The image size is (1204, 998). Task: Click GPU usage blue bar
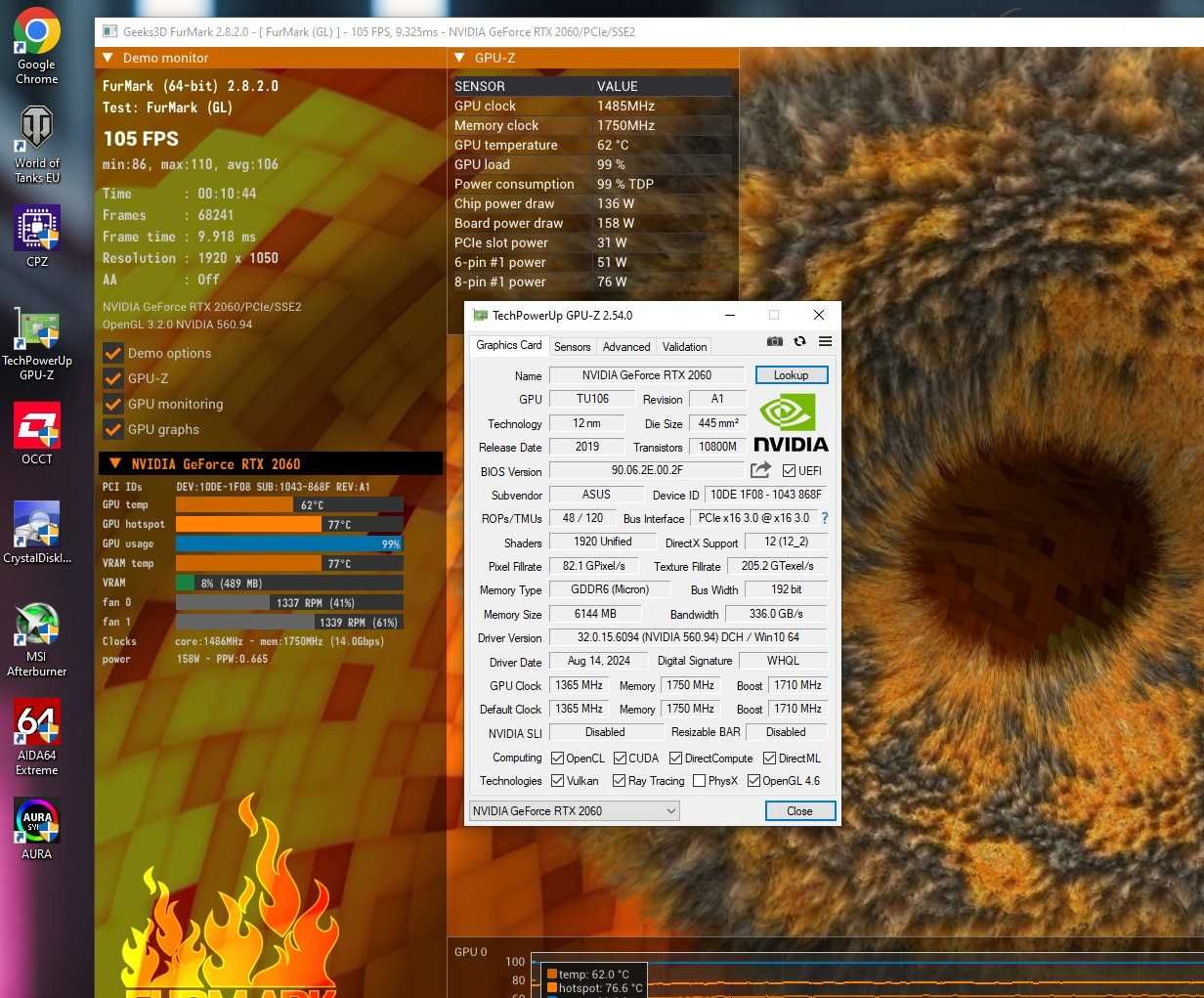289,543
